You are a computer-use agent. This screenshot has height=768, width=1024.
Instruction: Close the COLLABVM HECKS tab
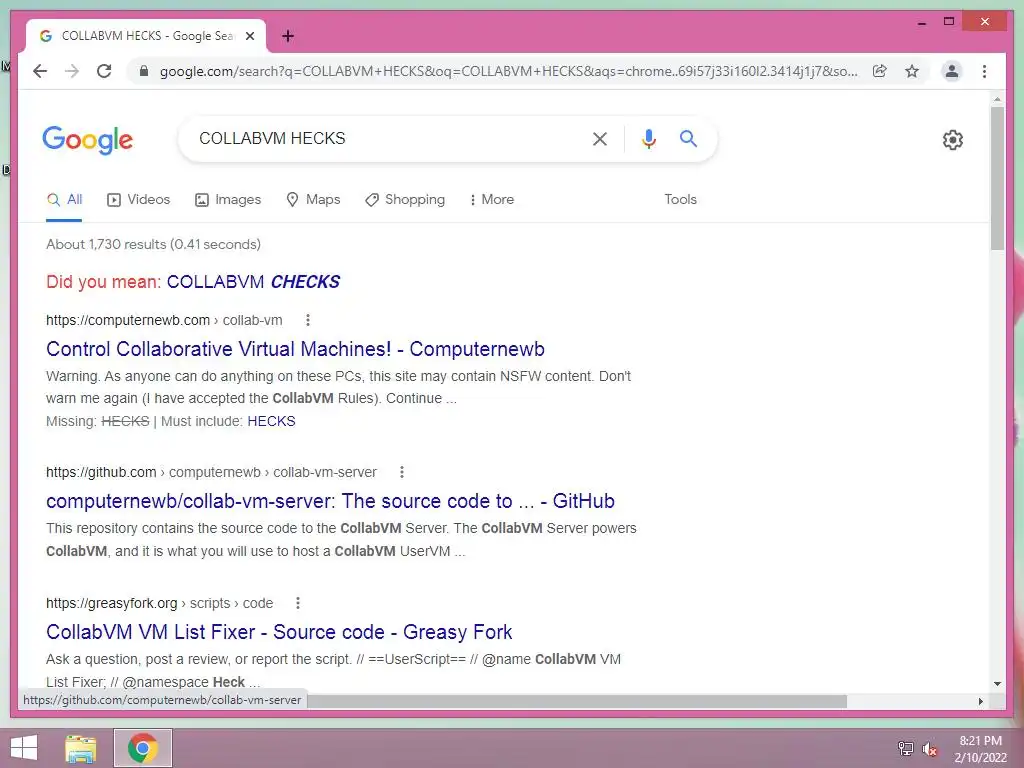pyautogui.click(x=249, y=36)
